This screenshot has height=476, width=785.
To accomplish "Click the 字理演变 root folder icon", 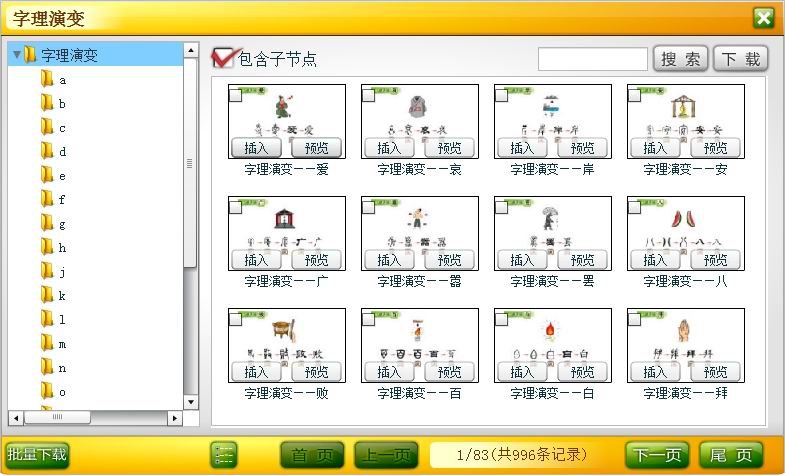I will coord(31,54).
